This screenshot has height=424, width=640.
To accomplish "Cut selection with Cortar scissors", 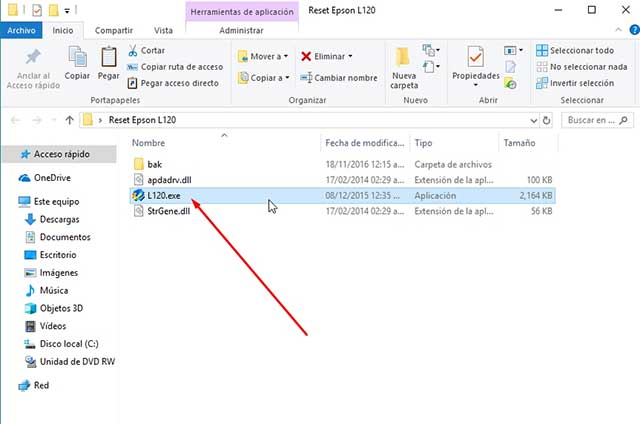I will [x=146, y=51].
